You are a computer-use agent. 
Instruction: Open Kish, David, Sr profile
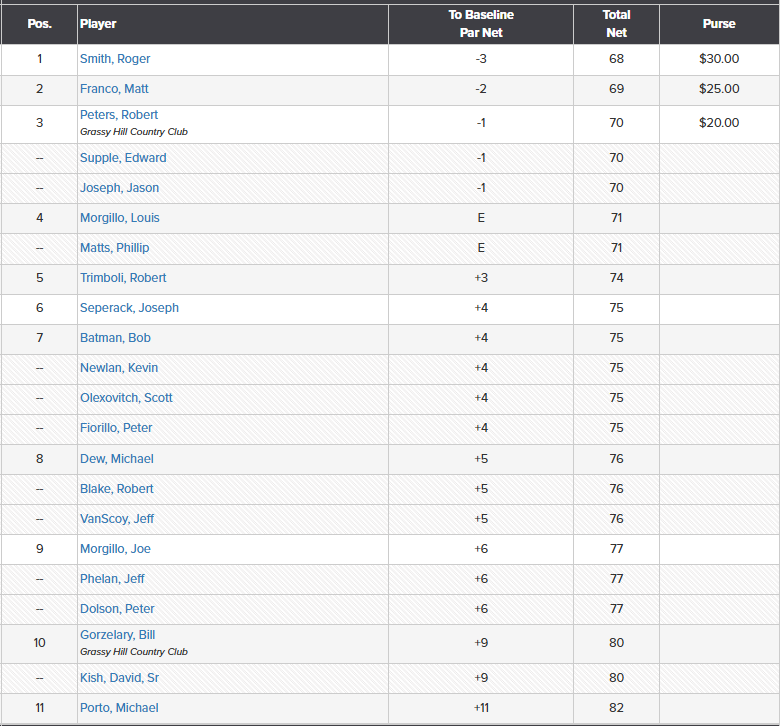(x=120, y=678)
